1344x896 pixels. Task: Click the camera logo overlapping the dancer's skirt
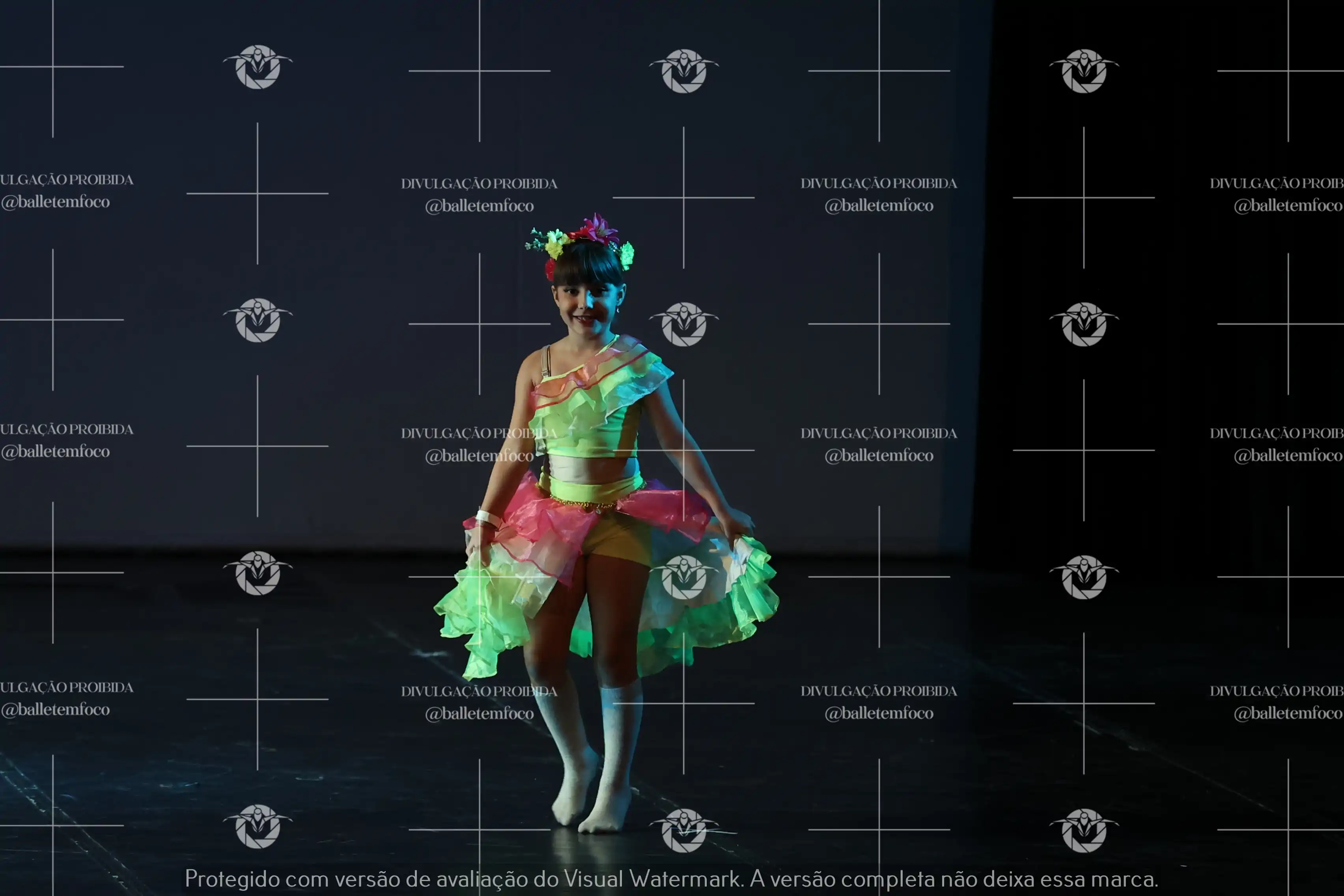(x=683, y=577)
